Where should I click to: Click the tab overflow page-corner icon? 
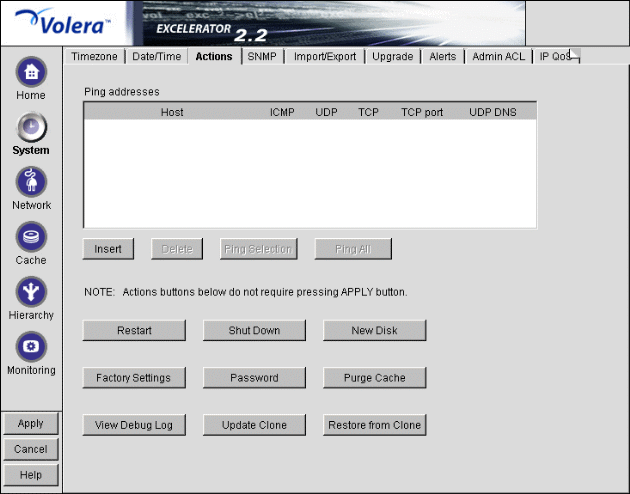point(575,55)
